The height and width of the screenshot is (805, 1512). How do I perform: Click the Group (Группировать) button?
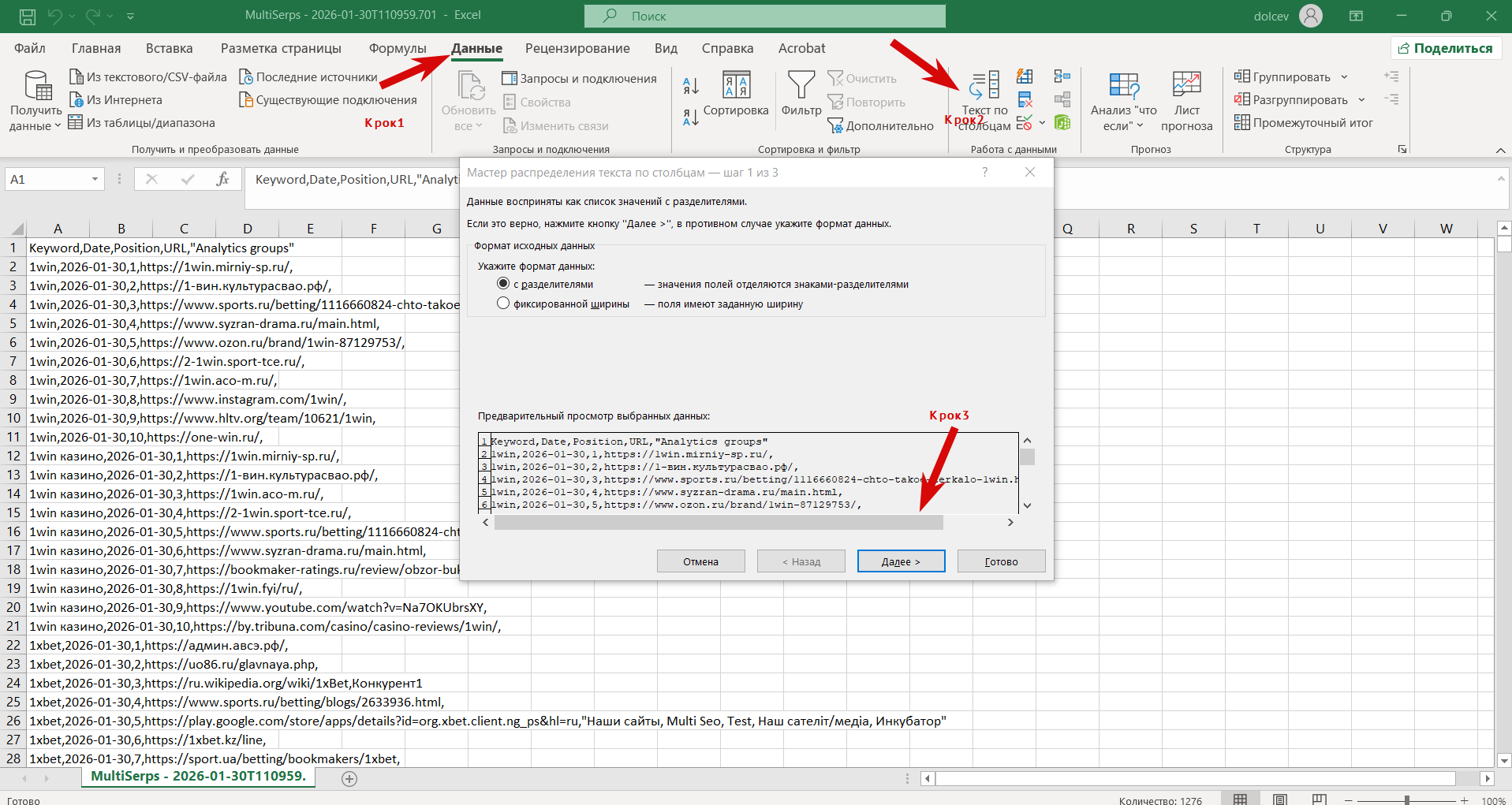tap(1282, 76)
